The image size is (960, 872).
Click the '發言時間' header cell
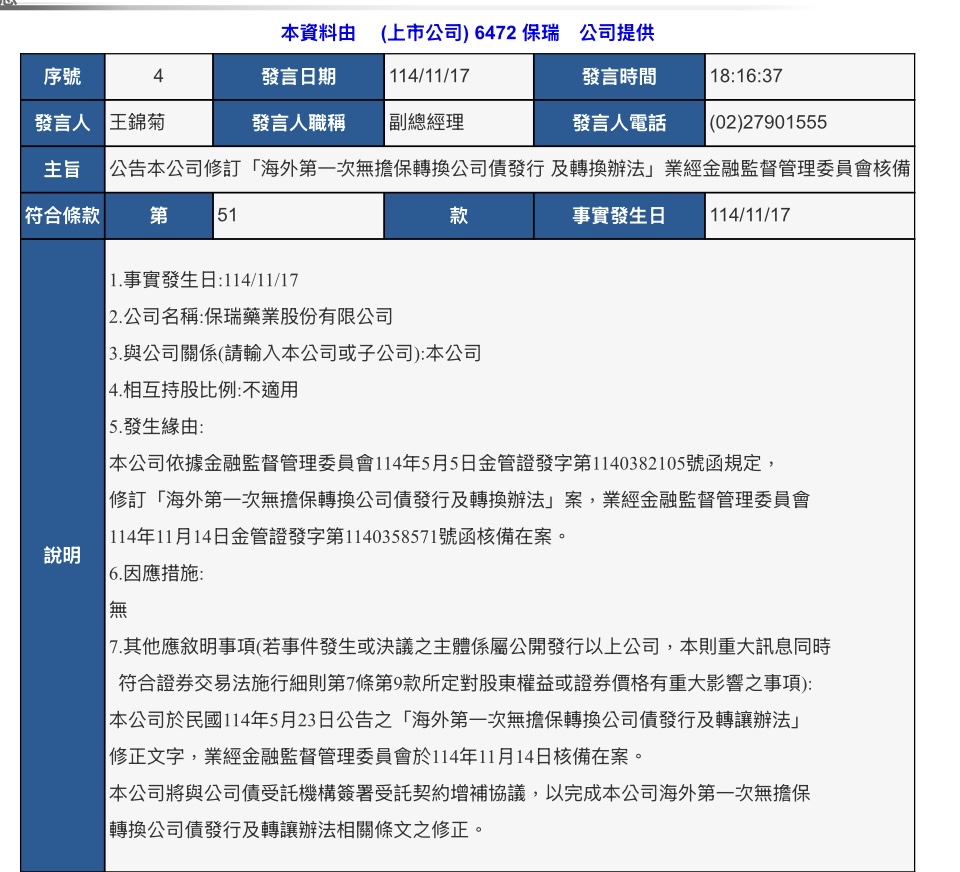pos(619,77)
